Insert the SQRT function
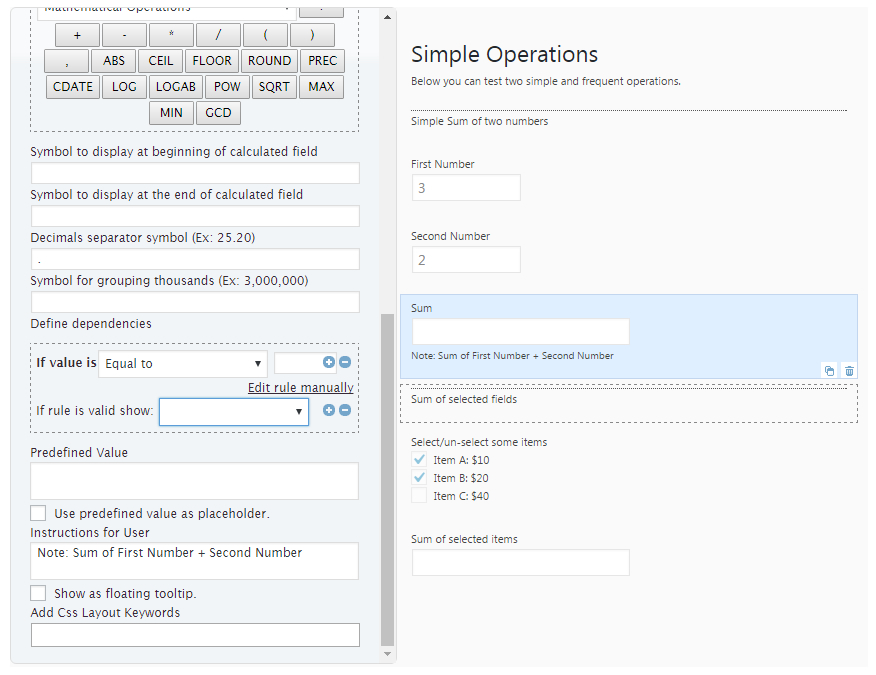The width and height of the screenshot is (876, 675). coord(274,87)
